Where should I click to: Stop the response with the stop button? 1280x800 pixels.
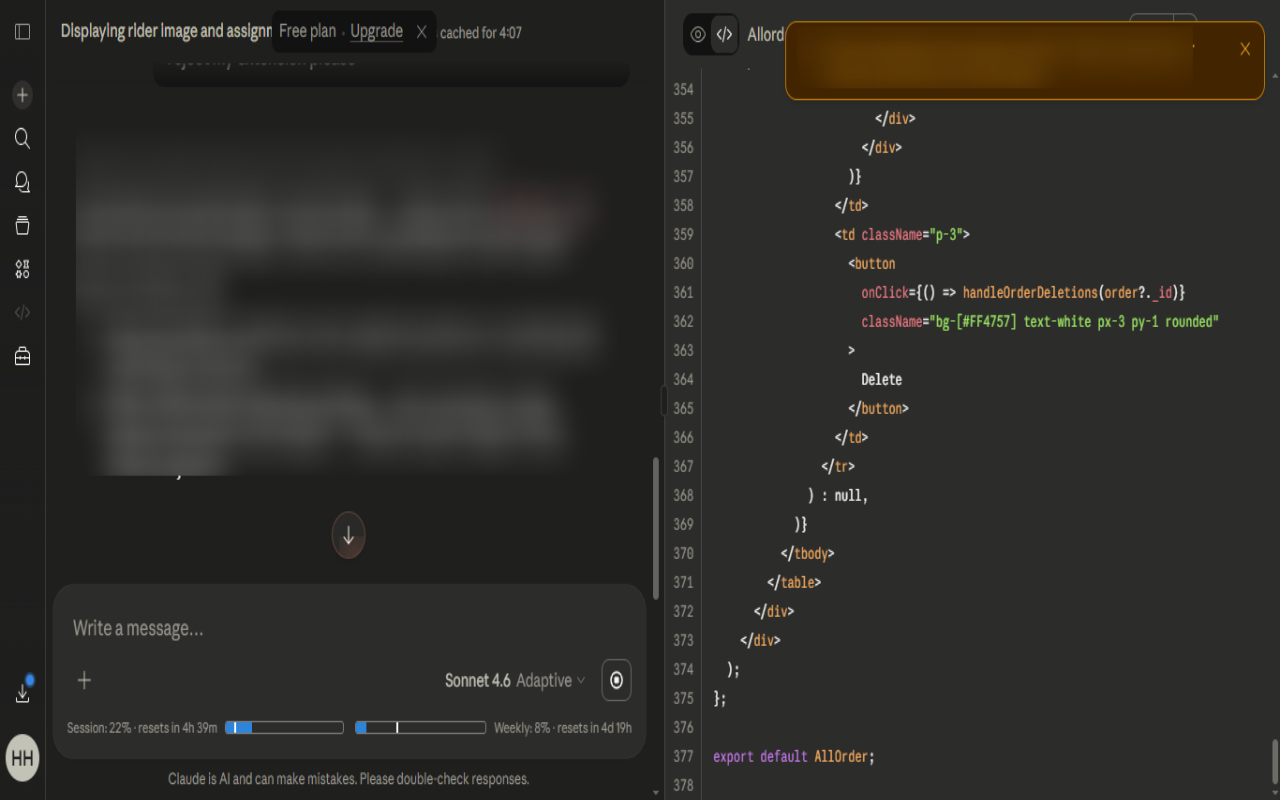click(x=616, y=680)
